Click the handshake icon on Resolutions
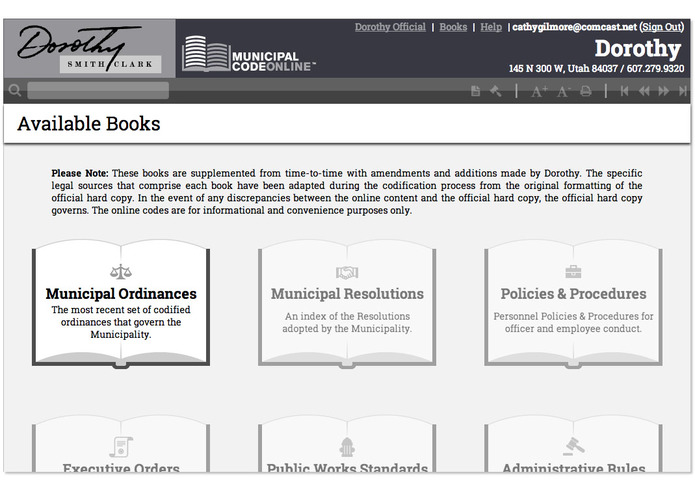The image size is (695, 494). [347, 272]
